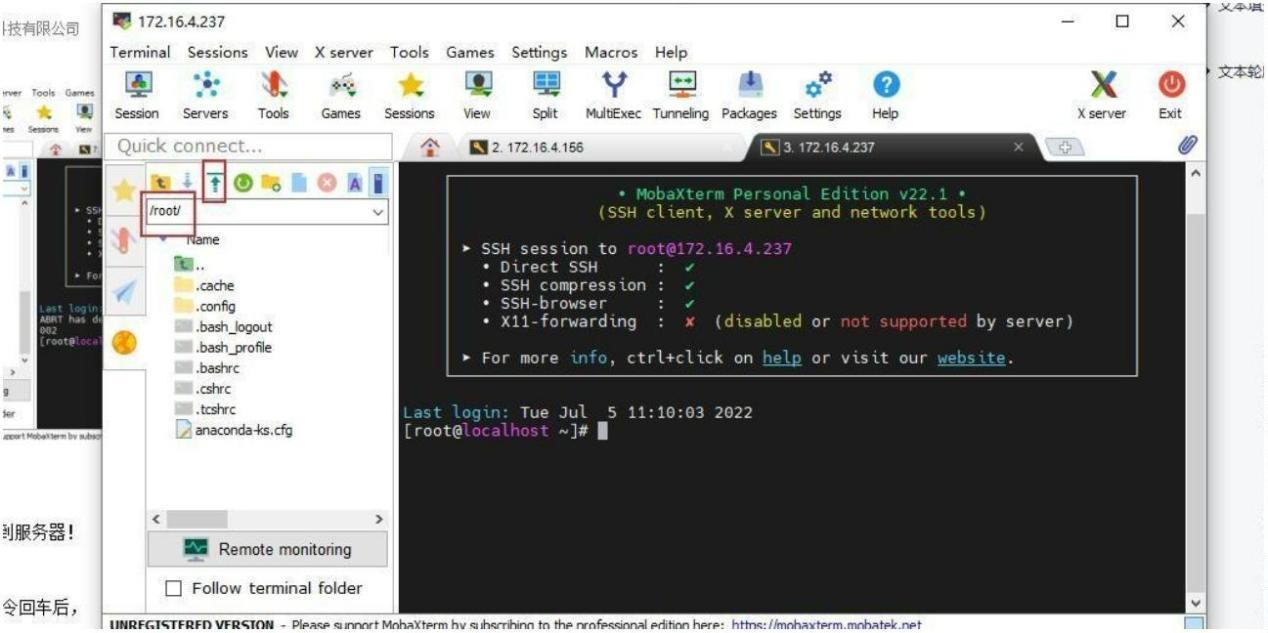
Task: Open the Tools menu in menu bar
Action: pos(409,52)
